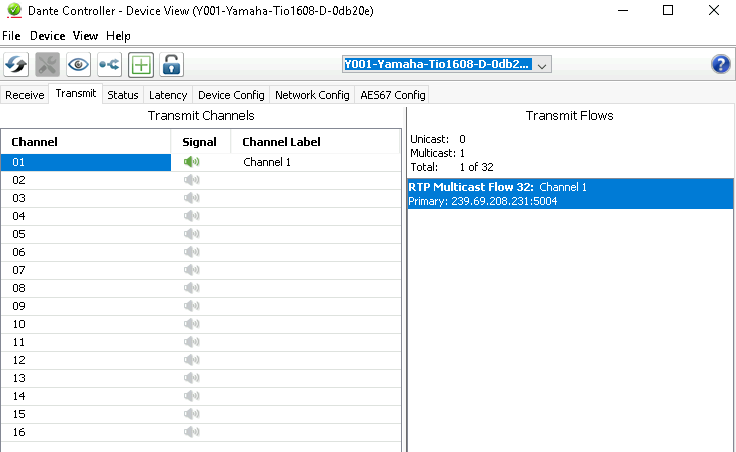This screenshot has height=452, width=736.
Task: Select the RTP Multicast Flow 32 entry
Action: point(570,194)
